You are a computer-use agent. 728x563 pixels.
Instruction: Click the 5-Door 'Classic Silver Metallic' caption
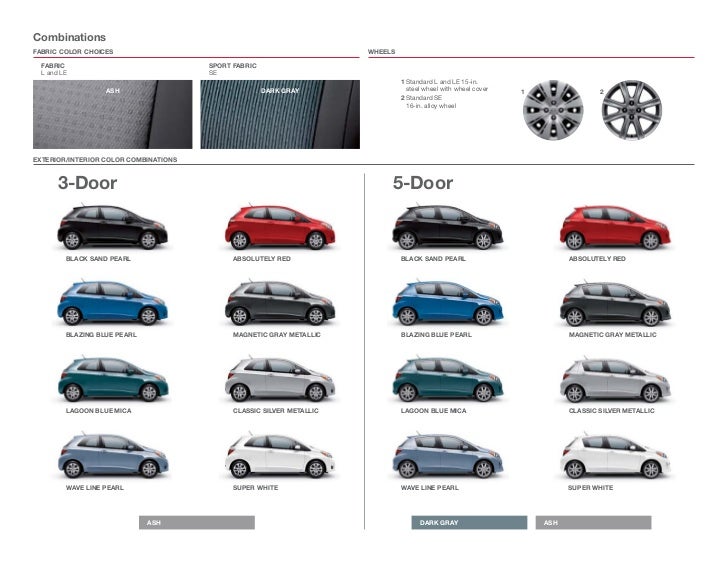point(611,411)
